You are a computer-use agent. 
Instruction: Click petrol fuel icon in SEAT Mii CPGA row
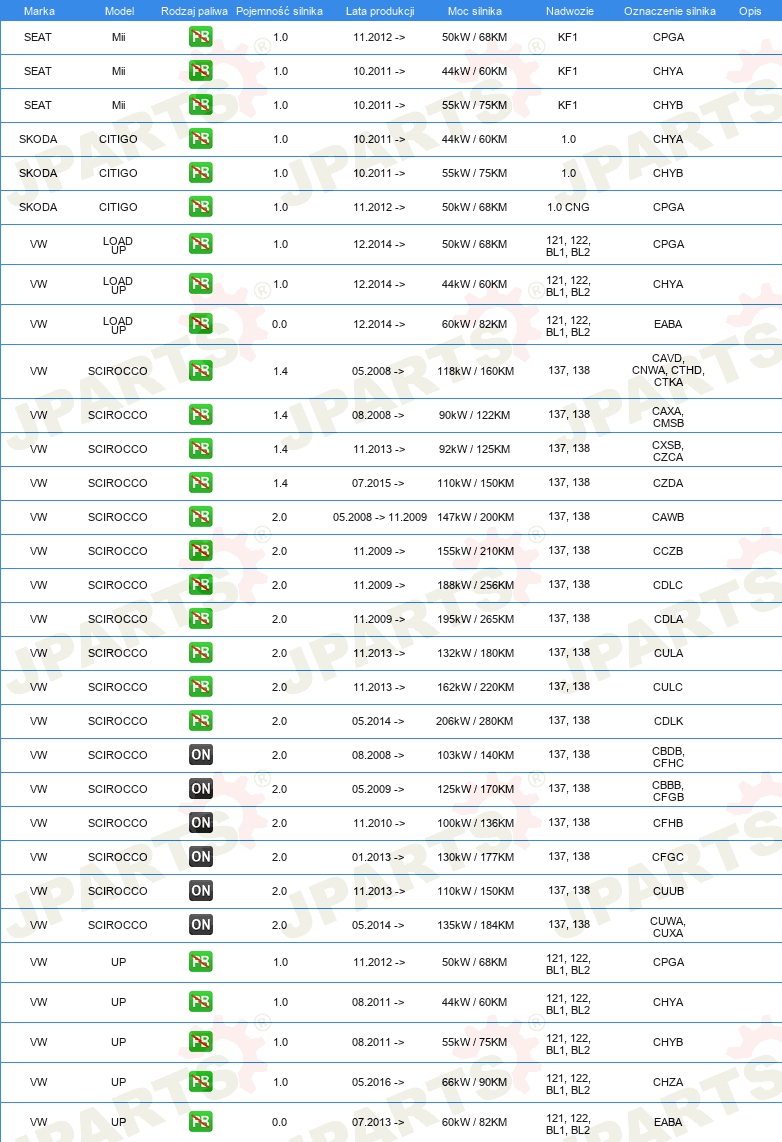click(200, 36)
